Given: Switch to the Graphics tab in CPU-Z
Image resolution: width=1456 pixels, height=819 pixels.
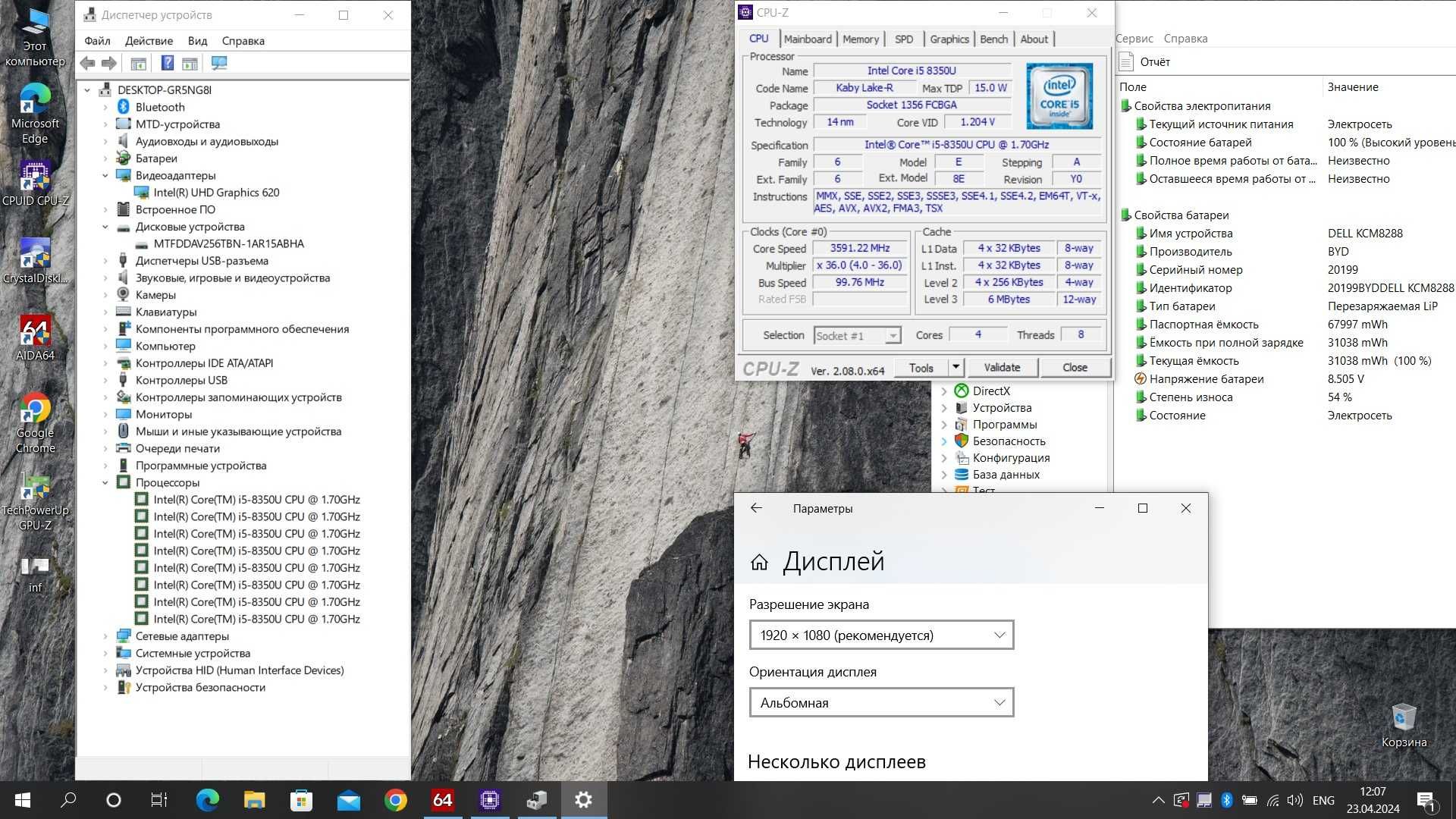Looking at the screenshot, I should point(949,39).
